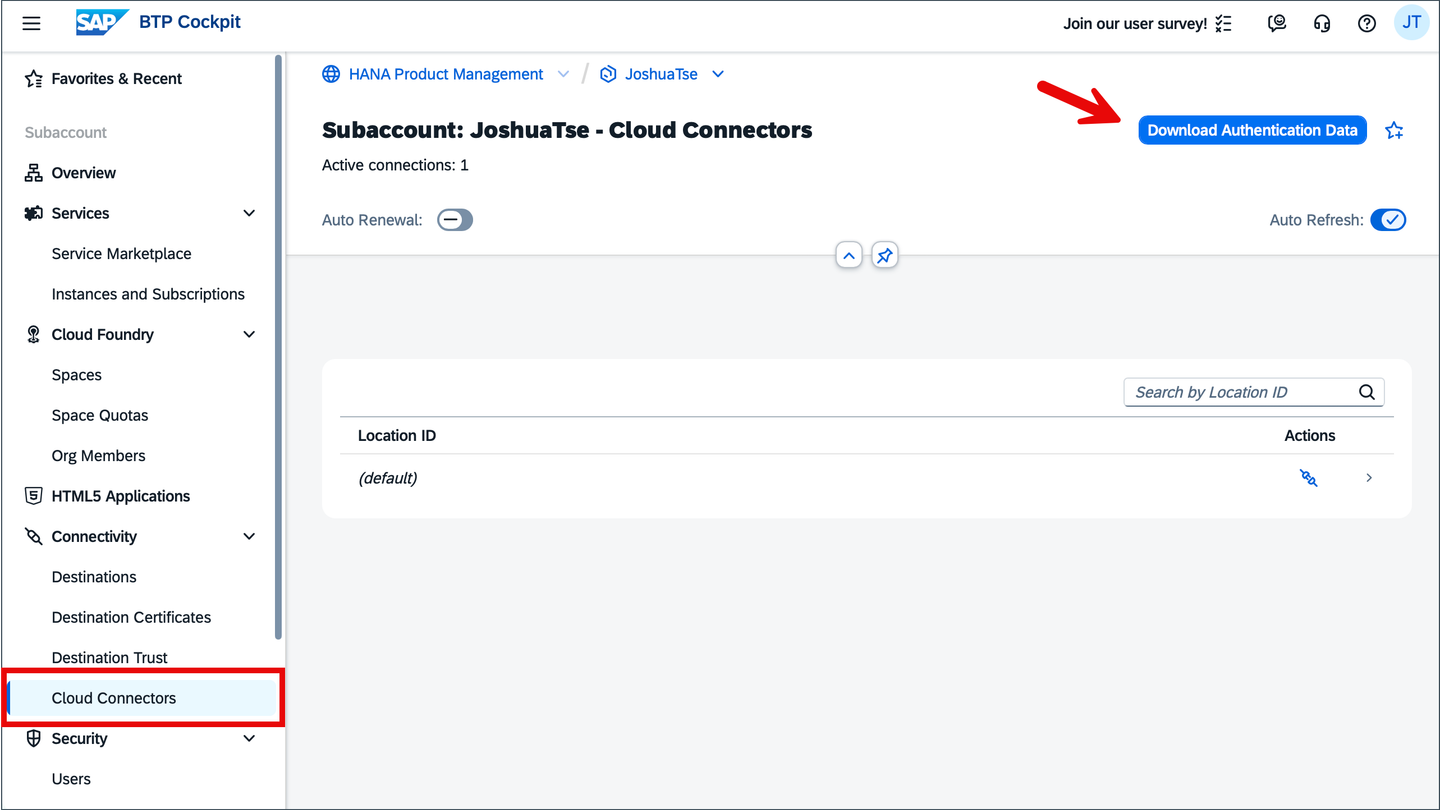This screenshot has height=810, width=1440.
Task: Open the support headset icon
Action: (x=1322, y=23)
